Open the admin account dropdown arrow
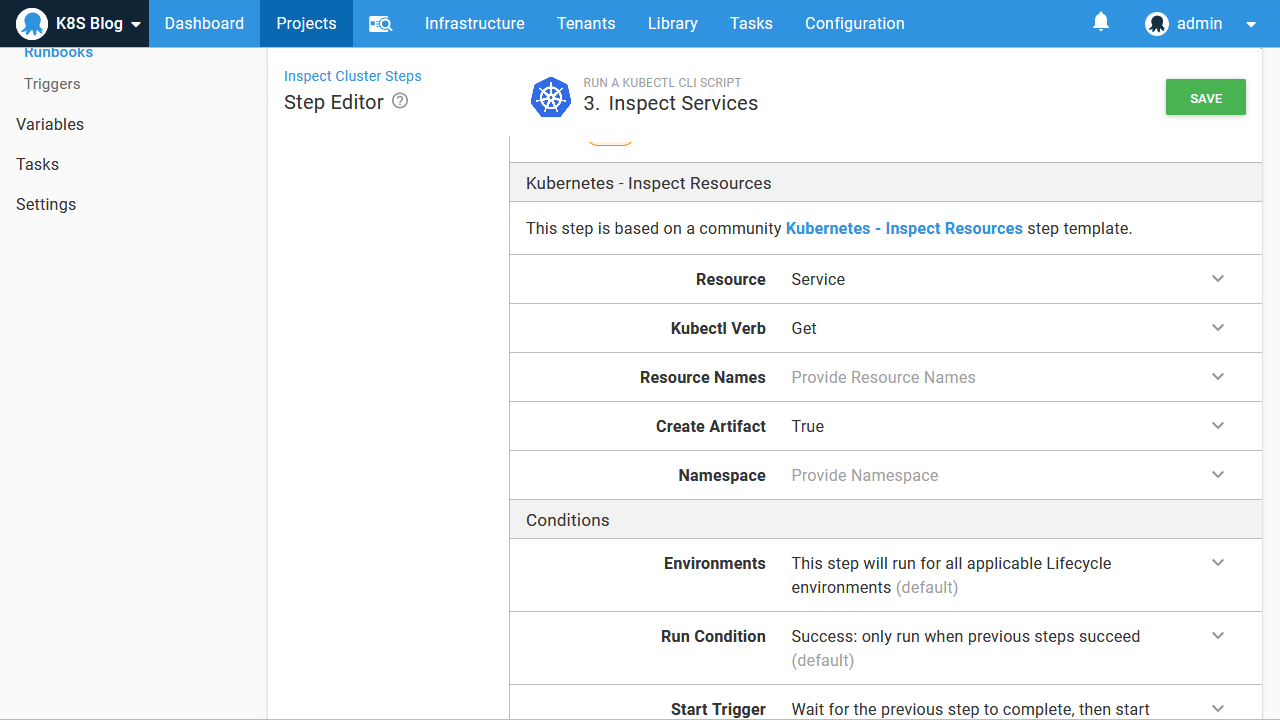This screenshot has height=720, width=1280. pyautogui.click(x=1251, y=24)
